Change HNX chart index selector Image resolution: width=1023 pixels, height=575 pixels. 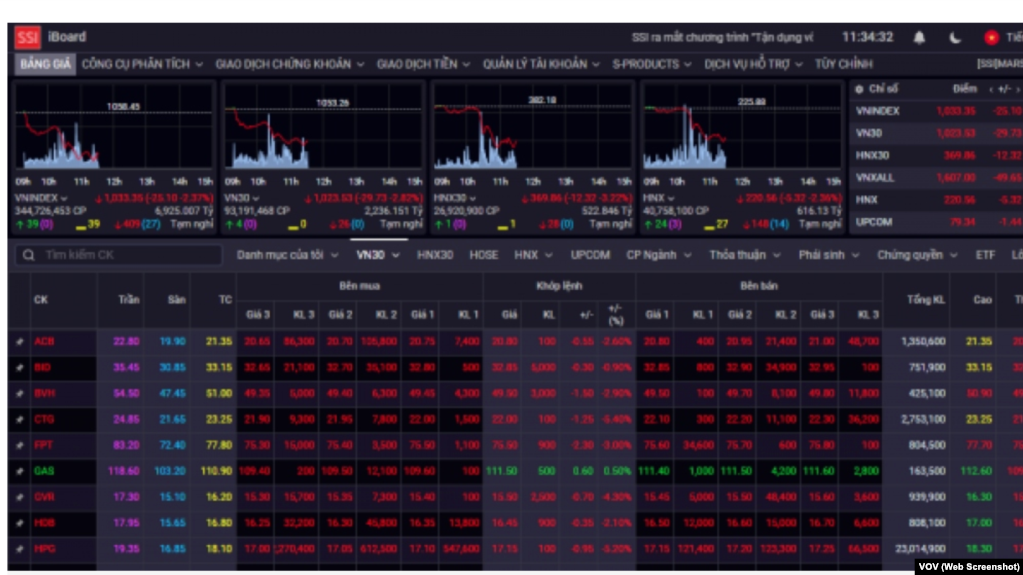pyautogui.click(x=660, y=198)
